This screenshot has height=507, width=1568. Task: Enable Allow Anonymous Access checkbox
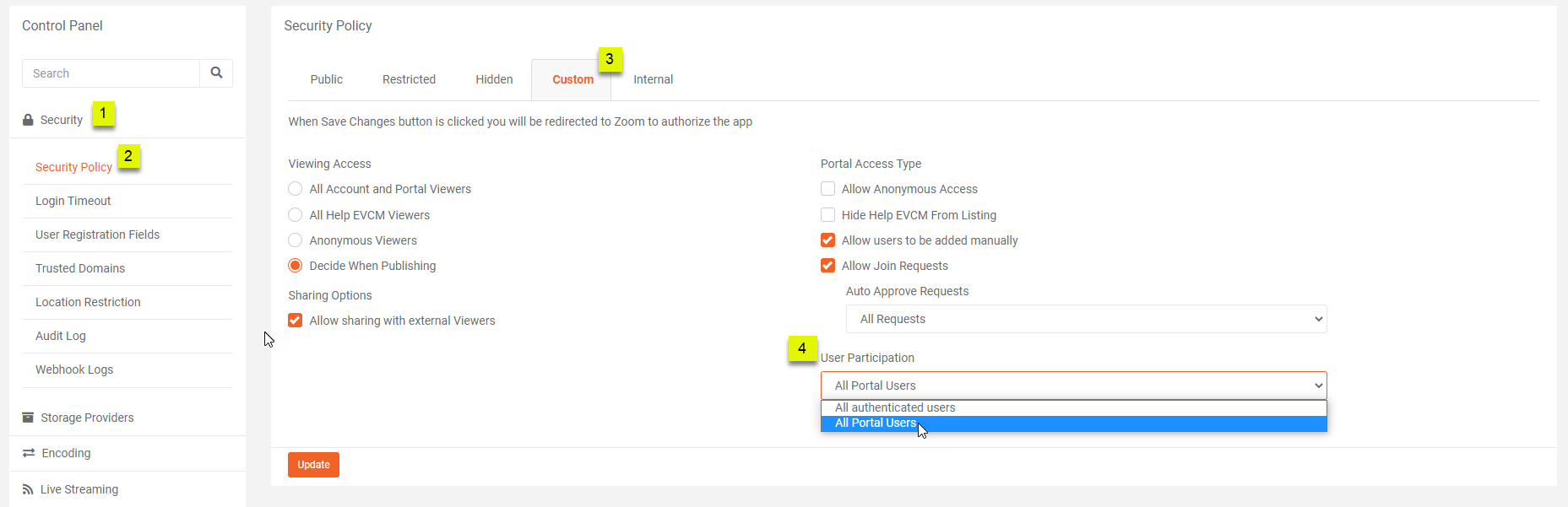[x=828, y=189]
